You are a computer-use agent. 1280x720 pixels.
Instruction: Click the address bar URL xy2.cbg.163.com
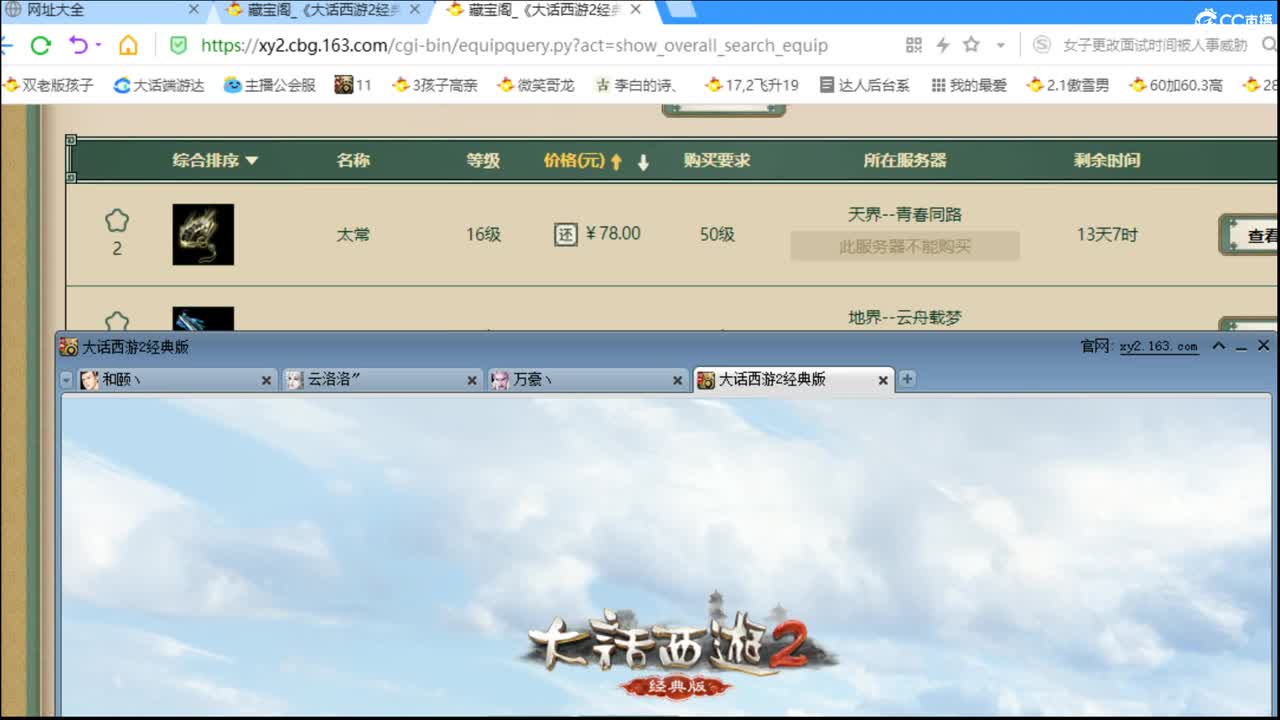pyautogui.click(x=514, y=45)
